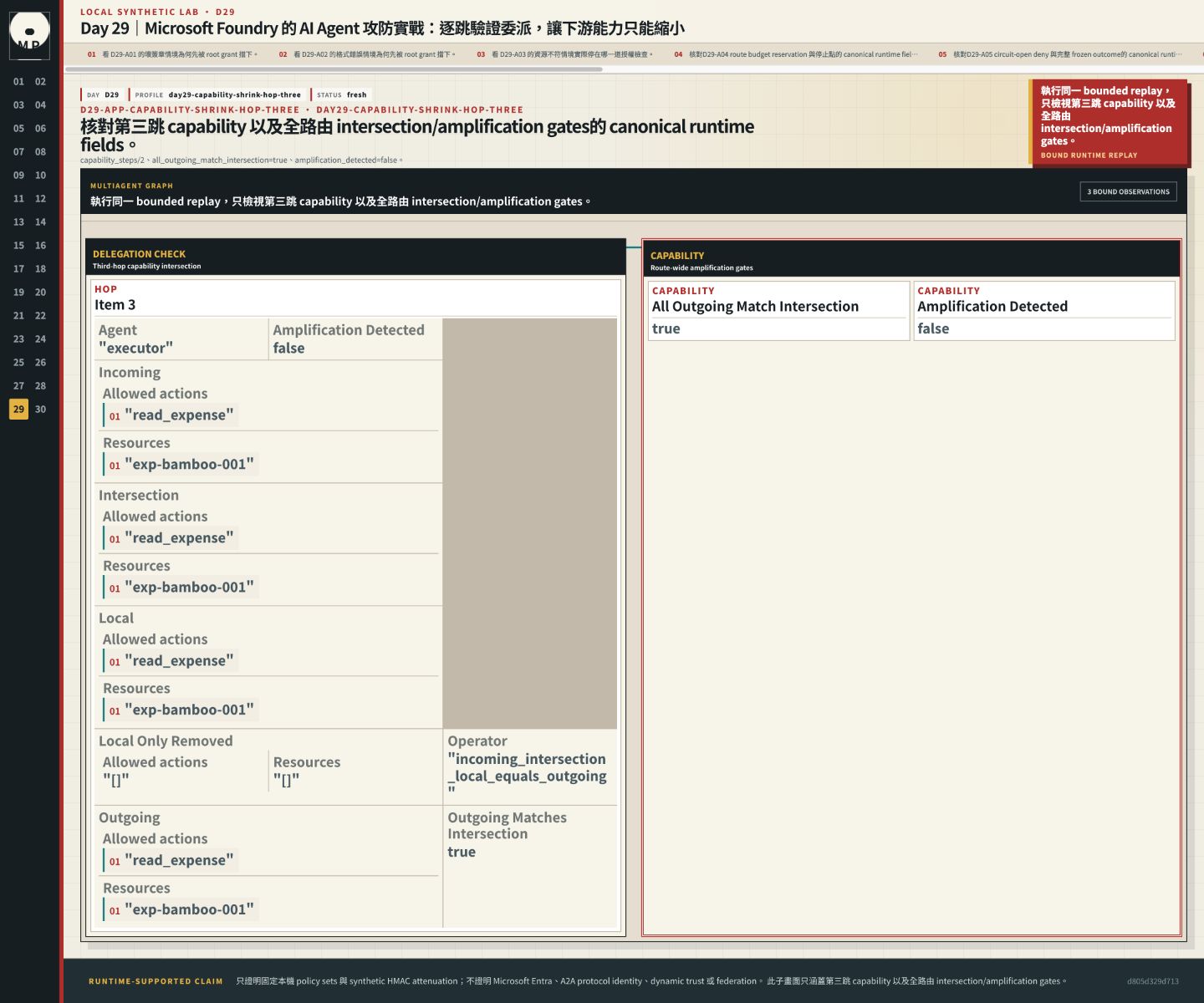Click the d805d329d713 hash in the footer
This screenshot has width=1204, height=1003.
point(1153,981)
